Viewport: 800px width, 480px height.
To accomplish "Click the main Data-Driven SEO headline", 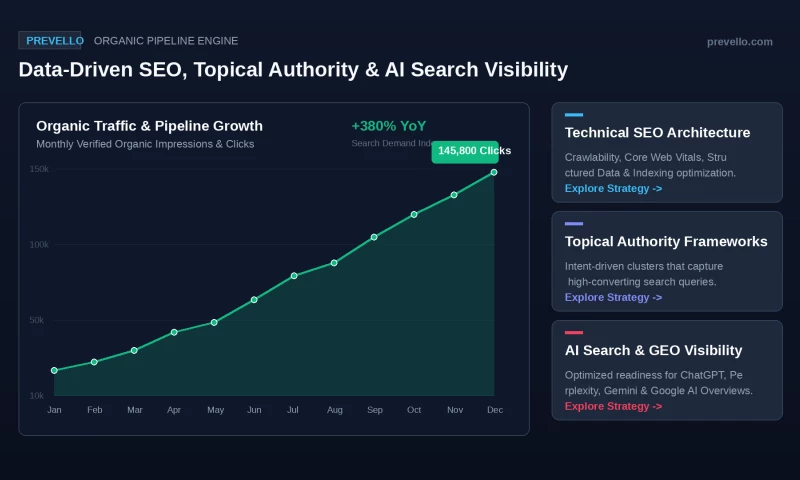I will (293, 70).
